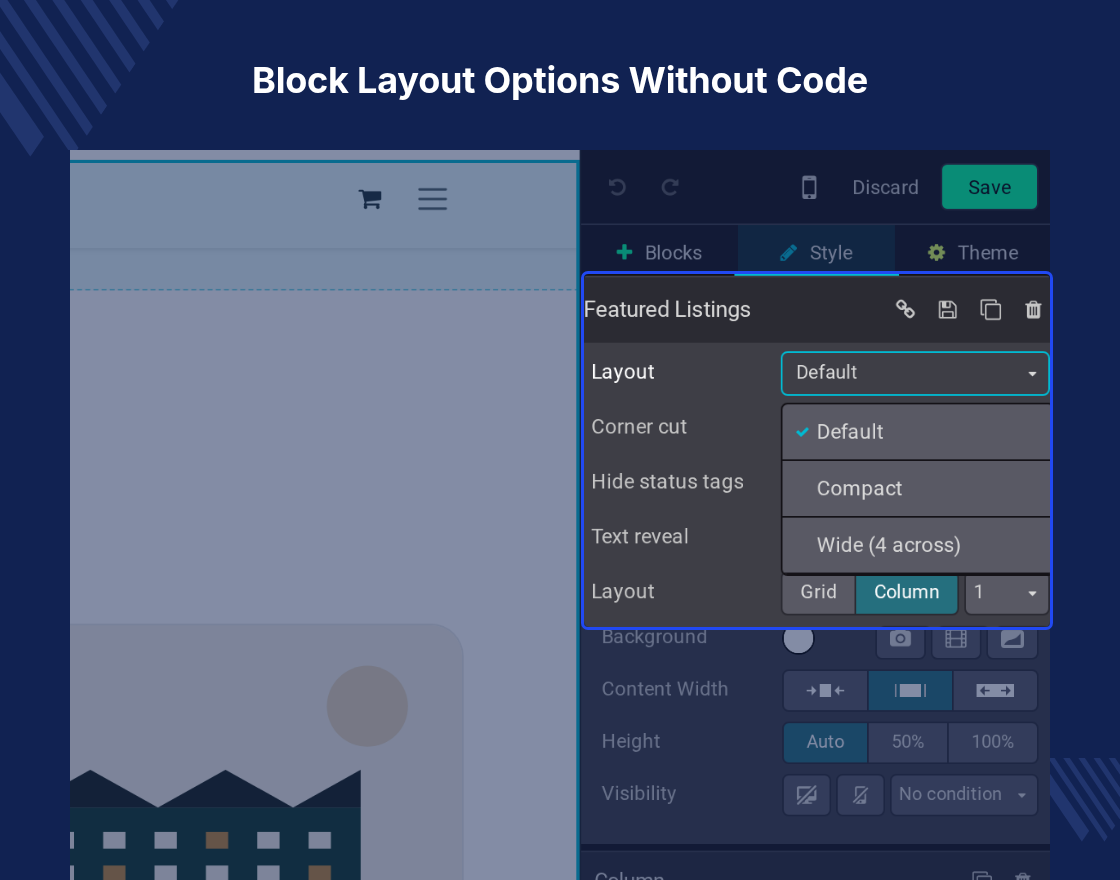Set Height to 100%
Viewport: 1120px width, 880px height.
coord(993,742)
